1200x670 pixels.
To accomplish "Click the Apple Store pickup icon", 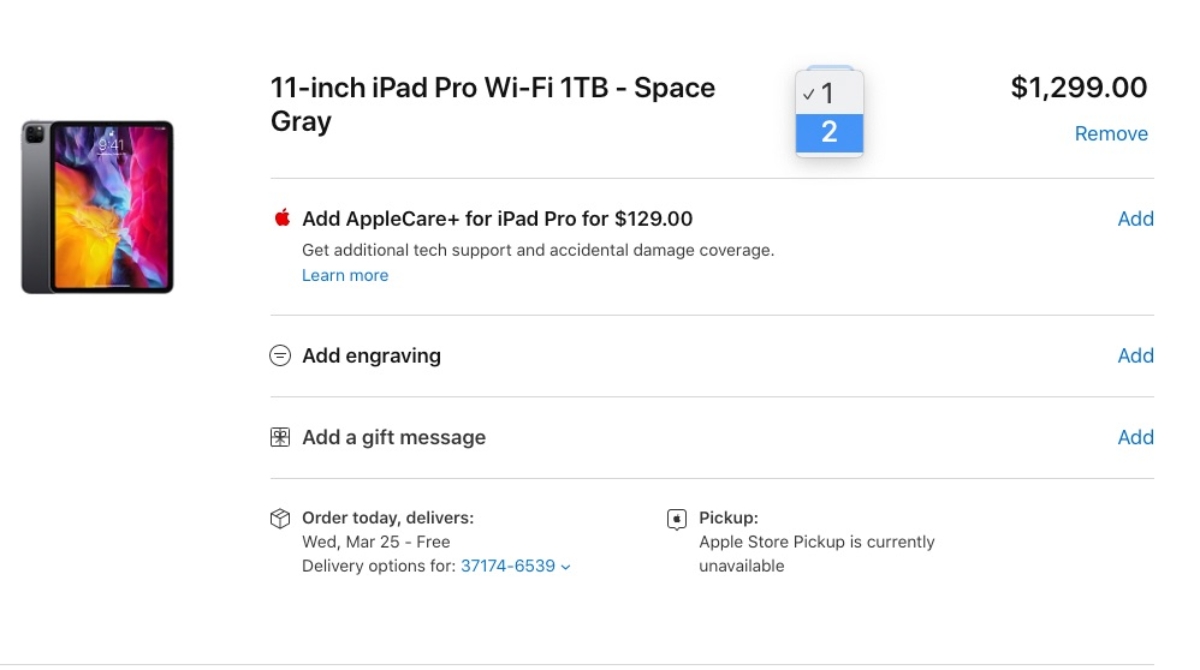I will point(677,519).
